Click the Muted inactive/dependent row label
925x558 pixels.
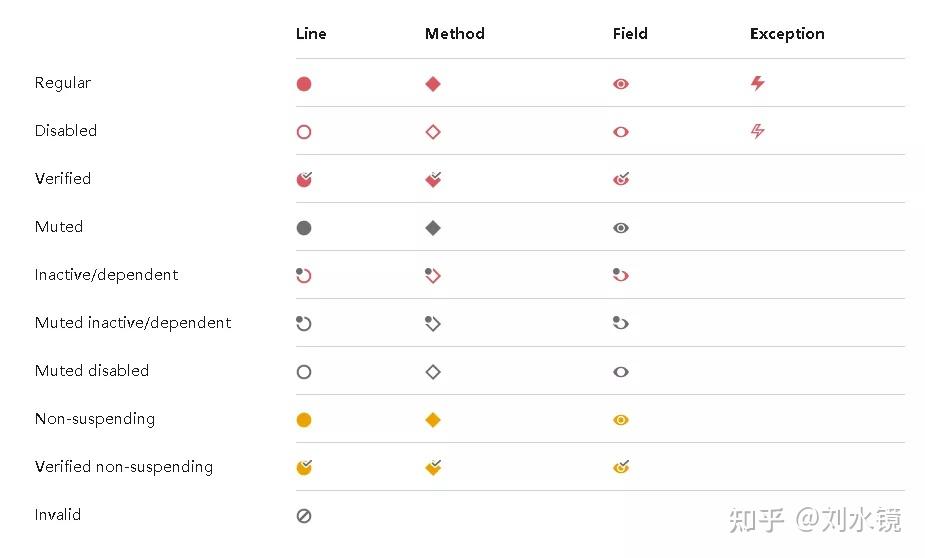pos(133,323)
